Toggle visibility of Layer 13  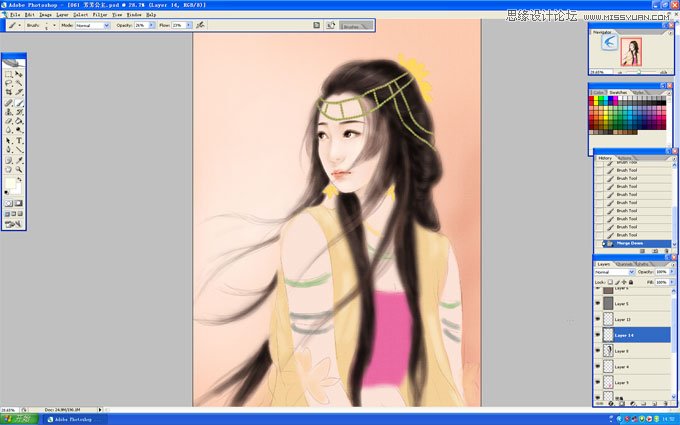click(x=597, y=319)
